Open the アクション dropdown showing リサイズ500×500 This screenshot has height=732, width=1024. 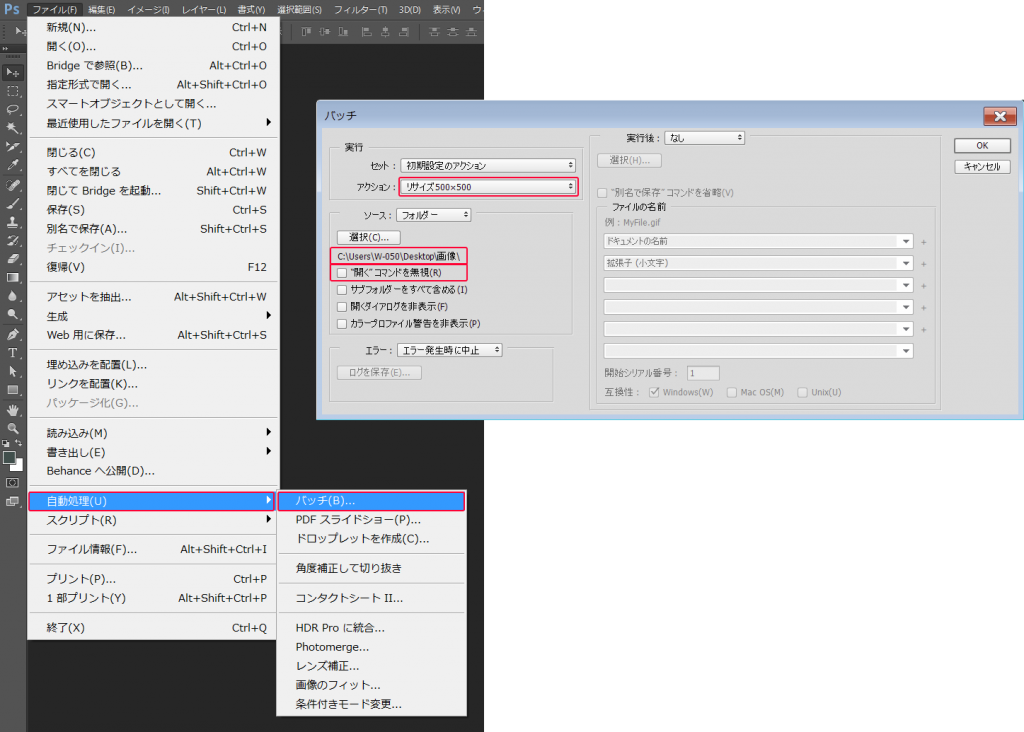click(x=488, y=187)
